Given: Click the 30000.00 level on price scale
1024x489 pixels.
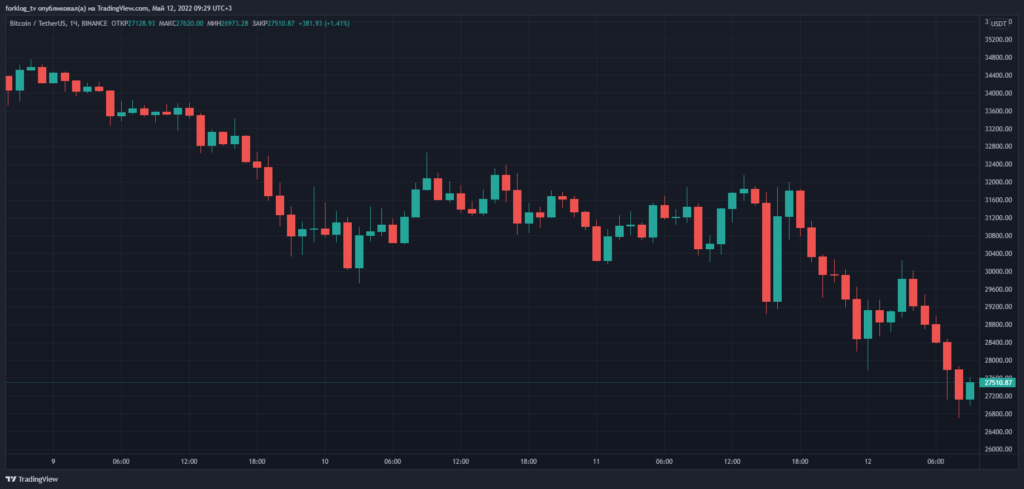Looking at the screenshot, I should [997, 271].
